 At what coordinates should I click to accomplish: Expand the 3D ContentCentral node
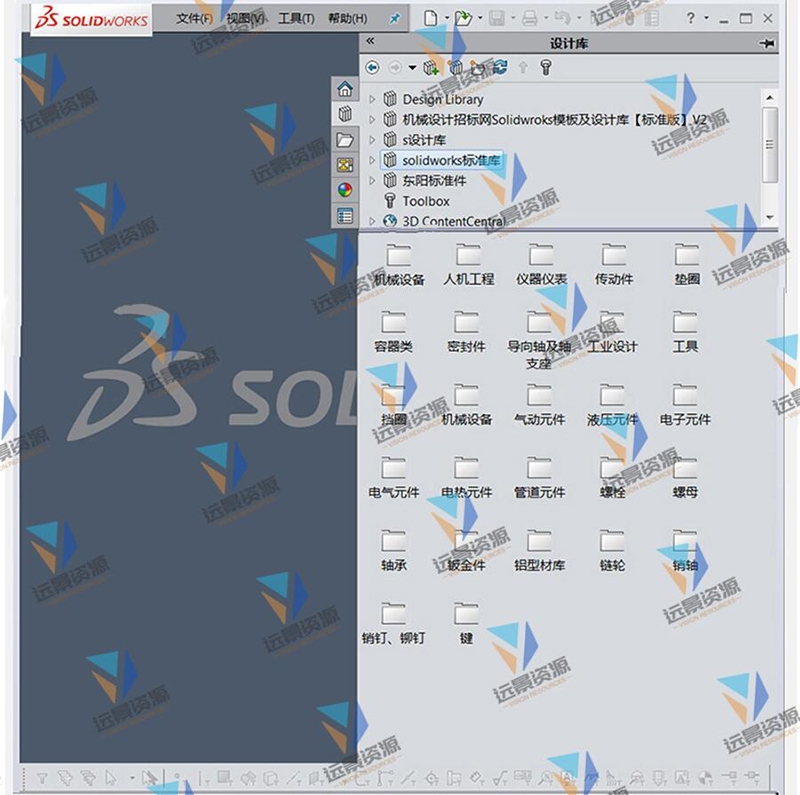[x=372, y=221]
